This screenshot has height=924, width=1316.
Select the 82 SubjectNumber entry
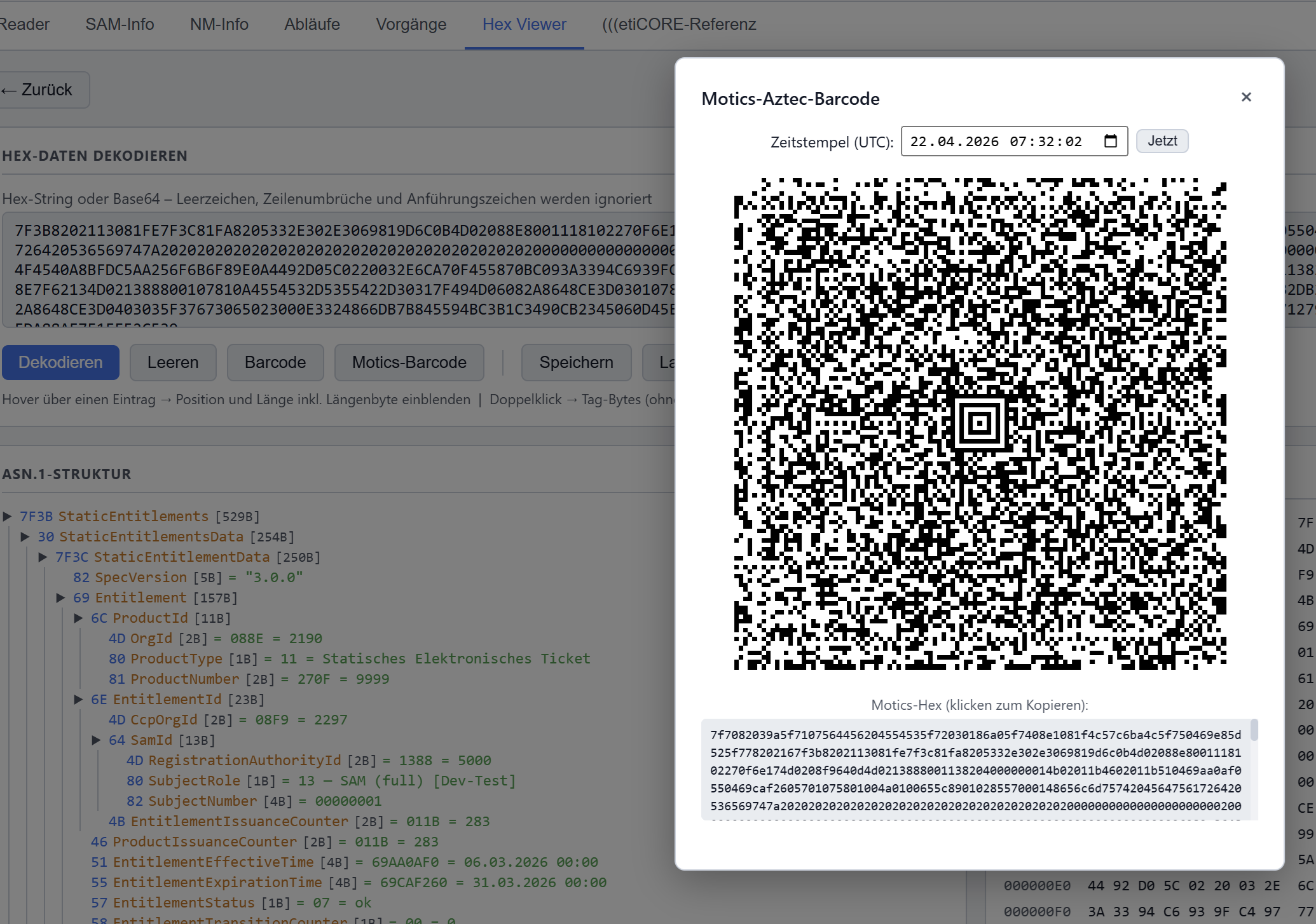pyautogui.click(x=254, y=801)
